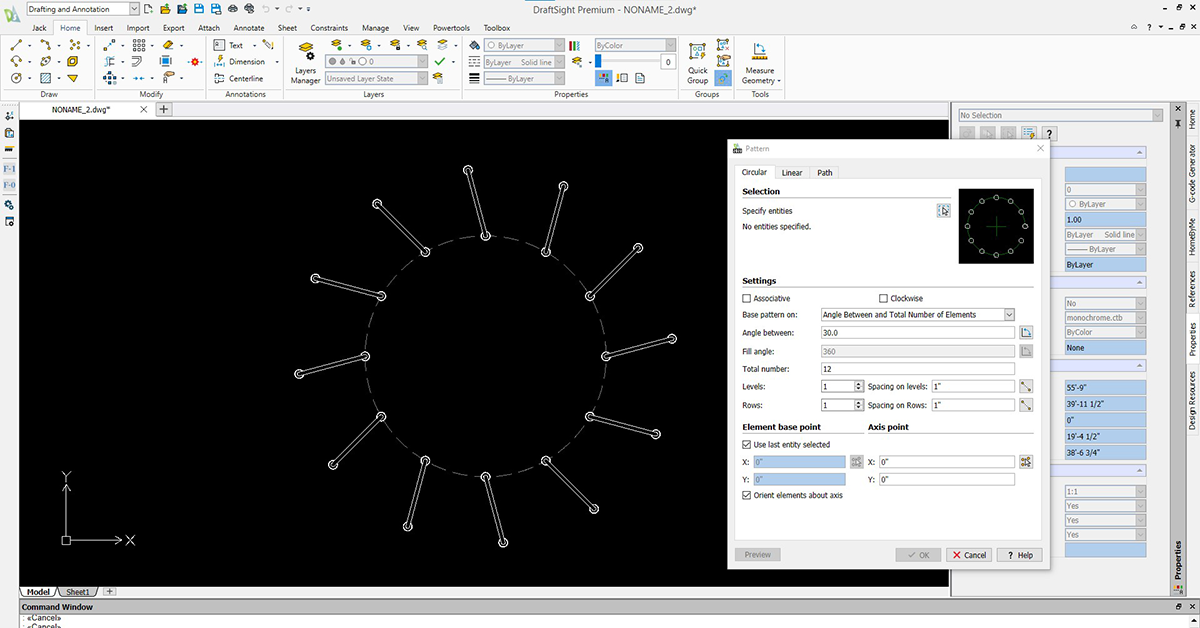
Task: Click the Specify entities picker in Pattern dialog
Action: click(943, 211)
